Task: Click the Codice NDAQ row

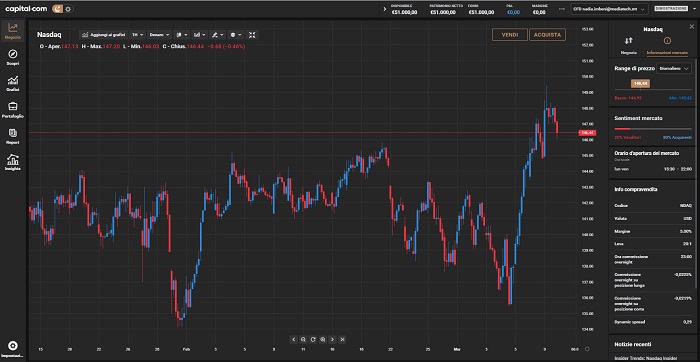Action: click(x=653, y=206)
